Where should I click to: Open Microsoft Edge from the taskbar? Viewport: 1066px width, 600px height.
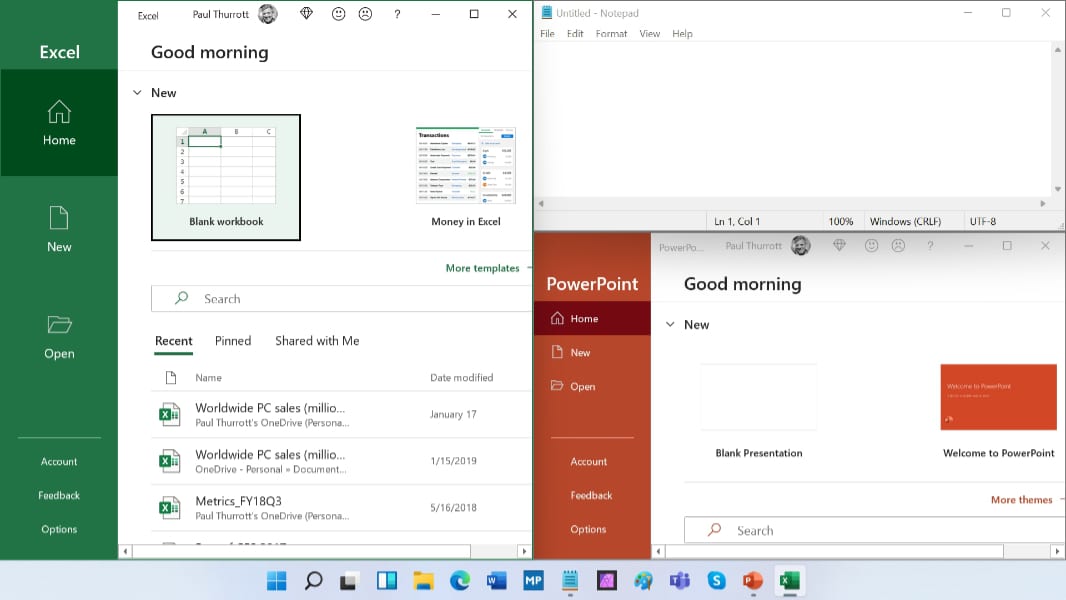tap(460, 580)
